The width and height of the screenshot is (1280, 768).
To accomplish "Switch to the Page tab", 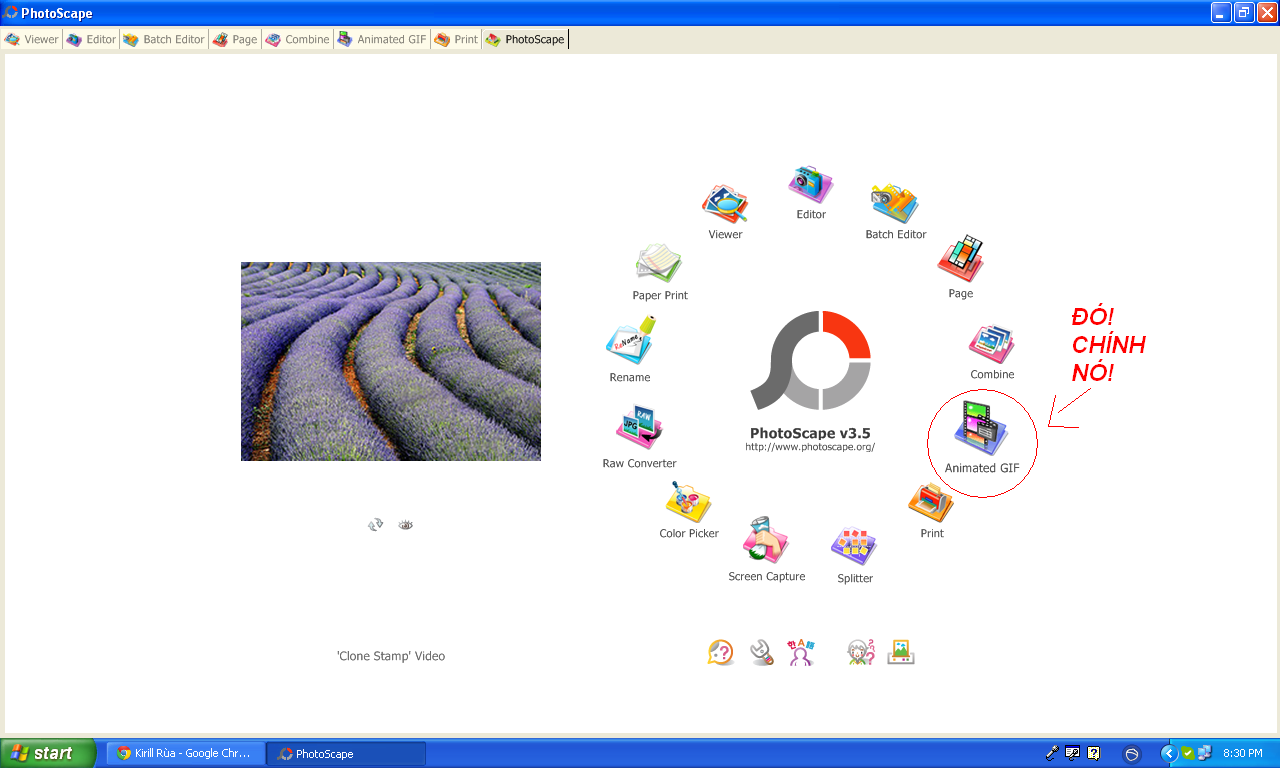I will pyautogui.click(x=235, y=39).
